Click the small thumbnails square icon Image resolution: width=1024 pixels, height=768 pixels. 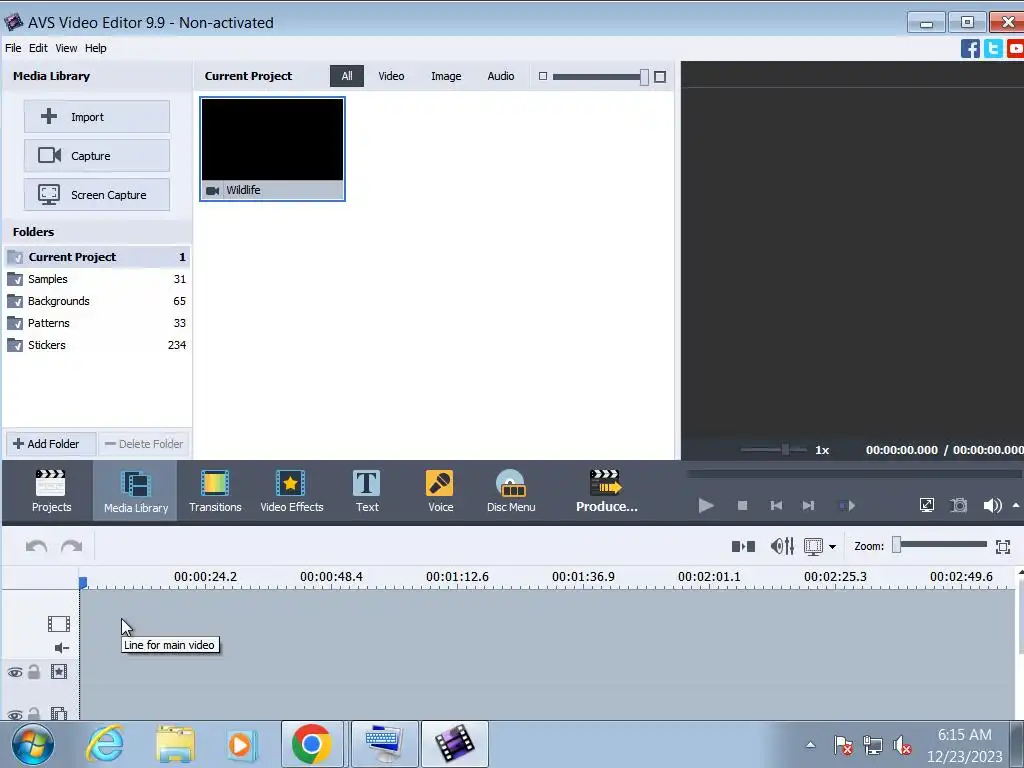pos(543,76)
